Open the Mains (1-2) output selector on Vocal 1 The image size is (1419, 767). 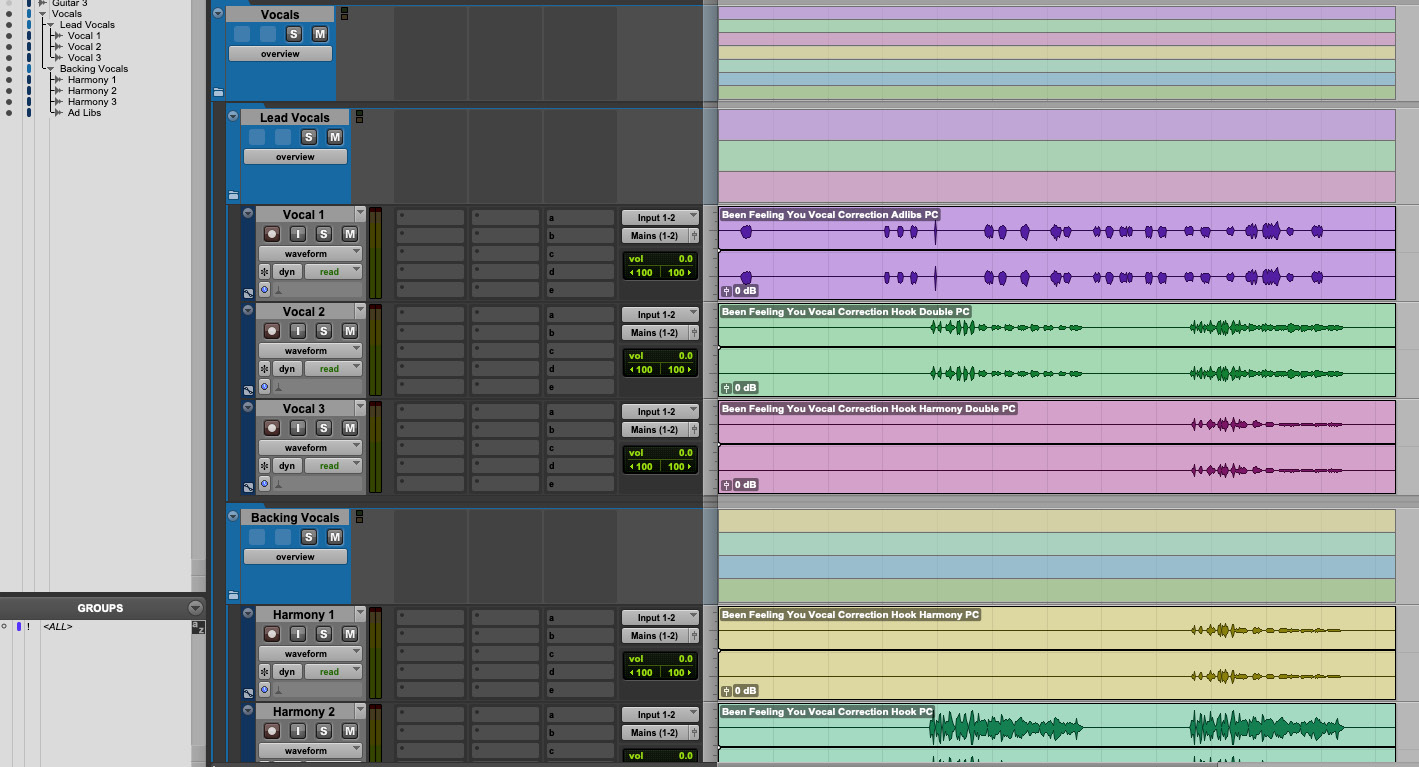coord(654,236)
